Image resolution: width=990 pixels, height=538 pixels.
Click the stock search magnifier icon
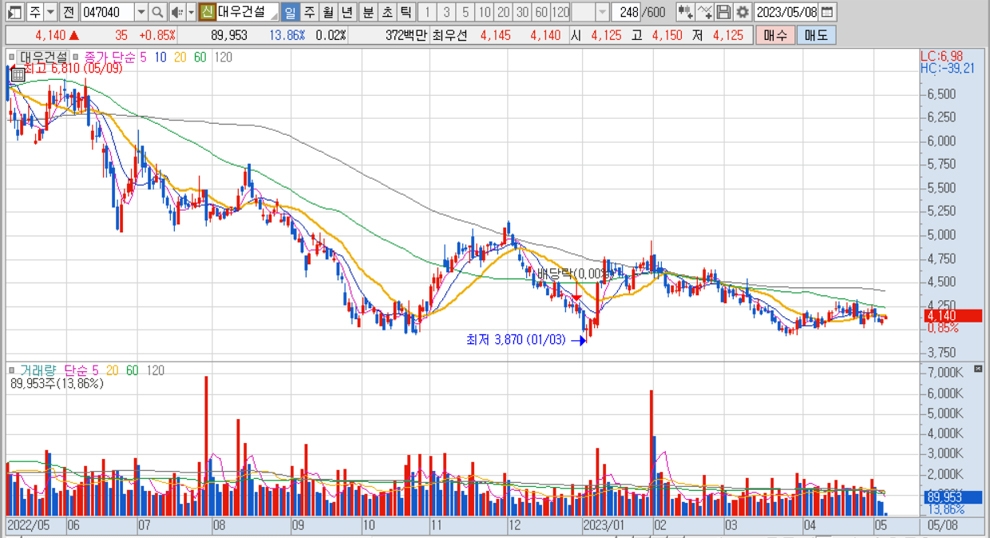[158, 12]
